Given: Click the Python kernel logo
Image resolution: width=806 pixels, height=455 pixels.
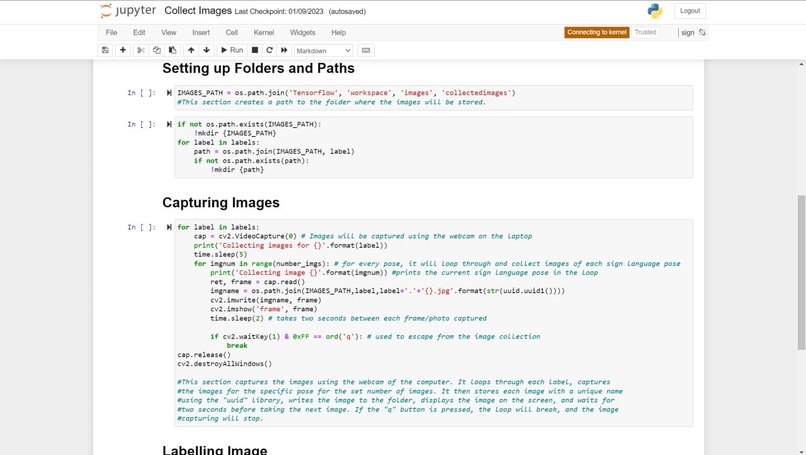Looking at the screenshot, I should (655, 11).
